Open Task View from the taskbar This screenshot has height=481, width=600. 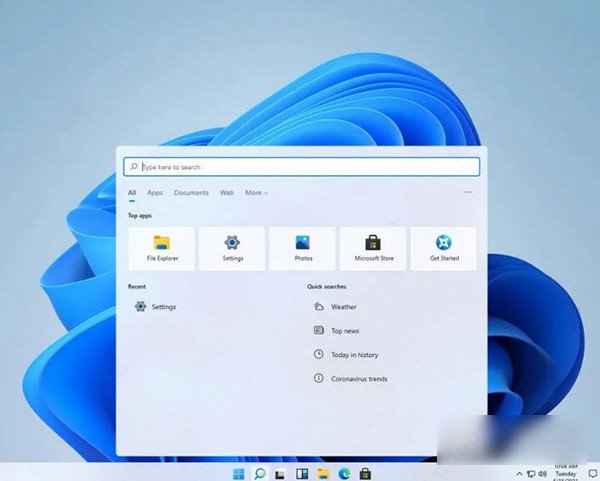coord(281,472)
